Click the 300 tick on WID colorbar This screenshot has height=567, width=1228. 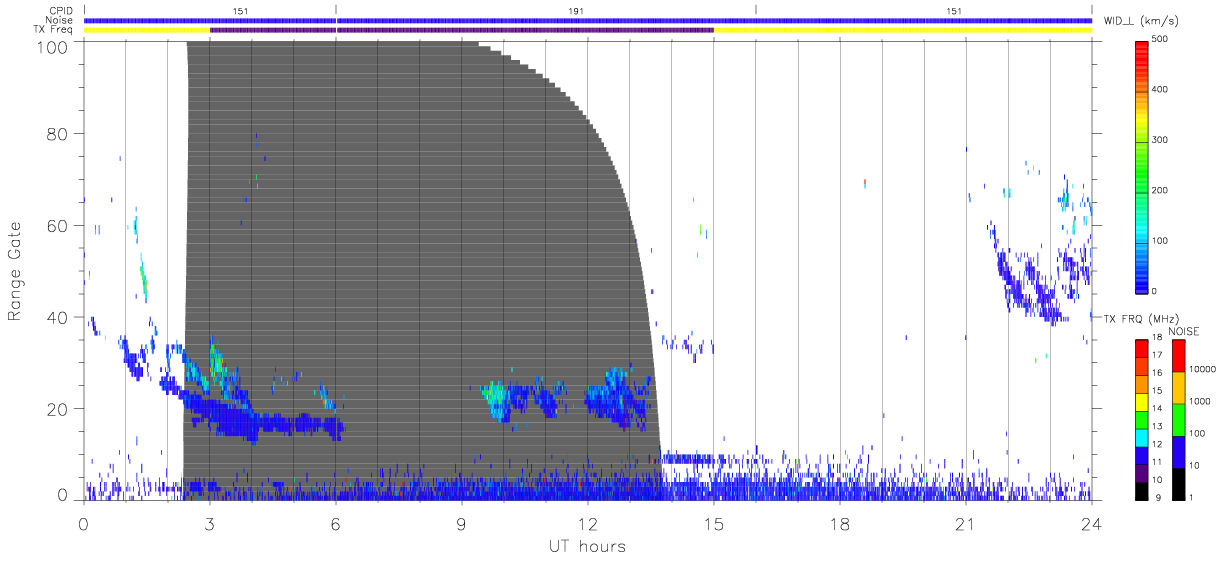[1162, 140]
